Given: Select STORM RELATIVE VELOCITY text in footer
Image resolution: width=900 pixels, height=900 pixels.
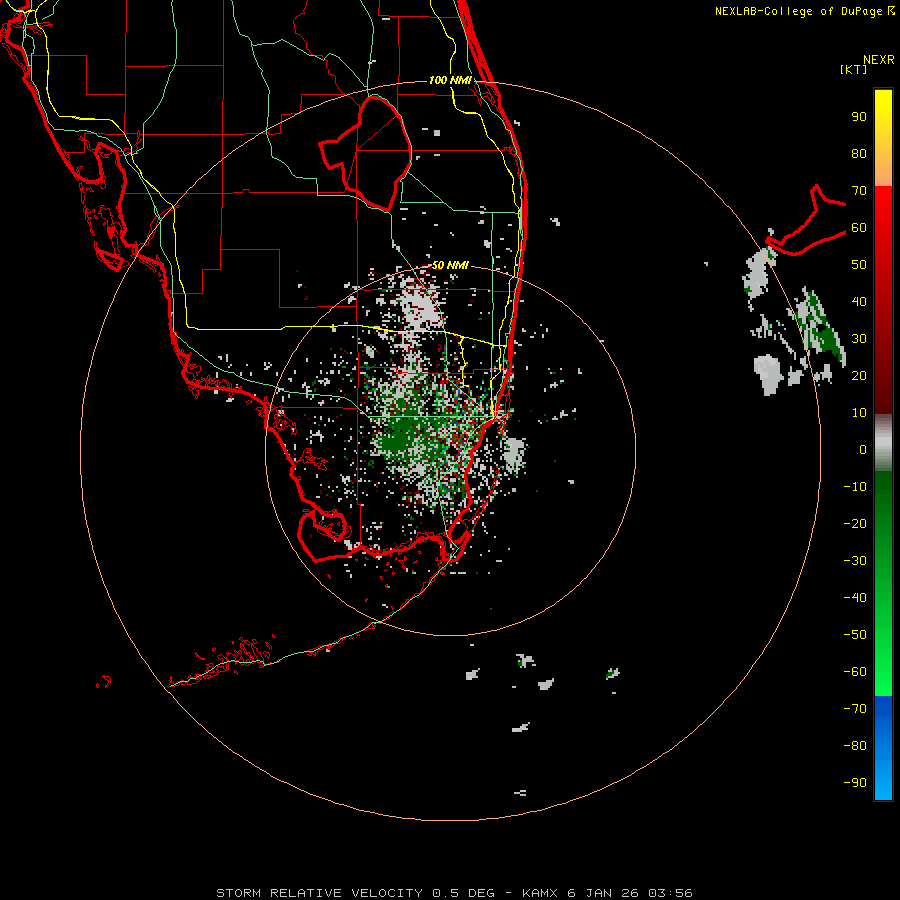Looking at the screenshot, I should coord(319,893).
